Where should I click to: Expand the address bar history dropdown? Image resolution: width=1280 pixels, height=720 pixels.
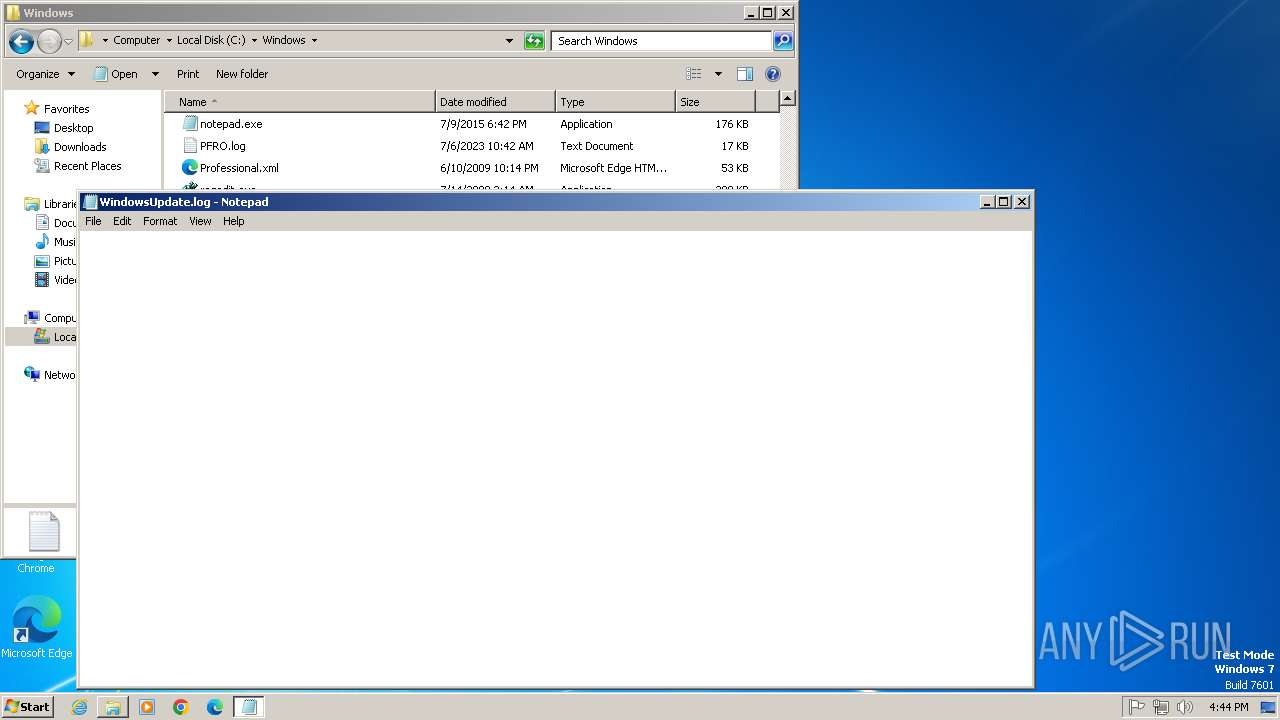tap(509, 41)
